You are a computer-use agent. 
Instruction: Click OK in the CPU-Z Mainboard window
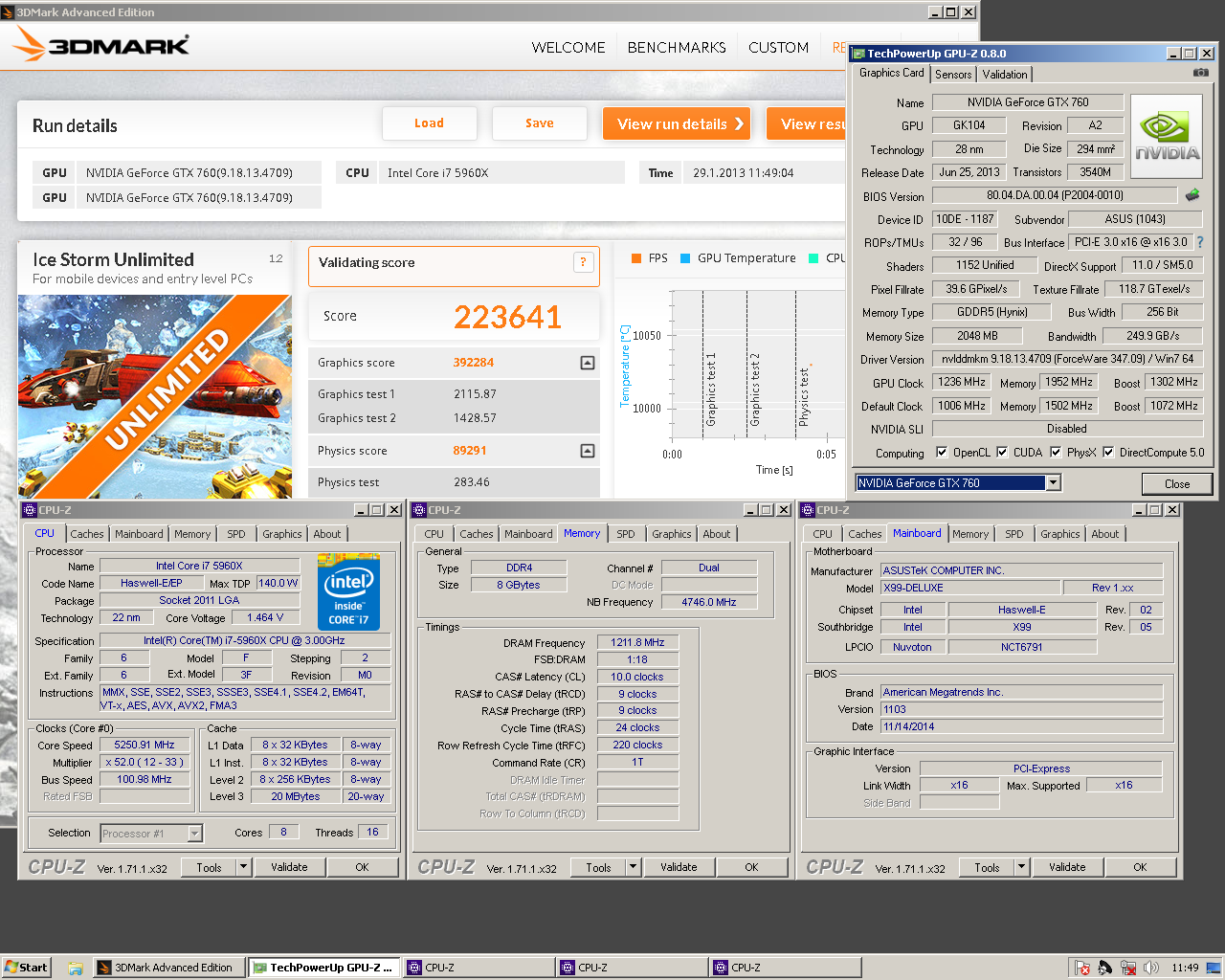coord(1140,867)
